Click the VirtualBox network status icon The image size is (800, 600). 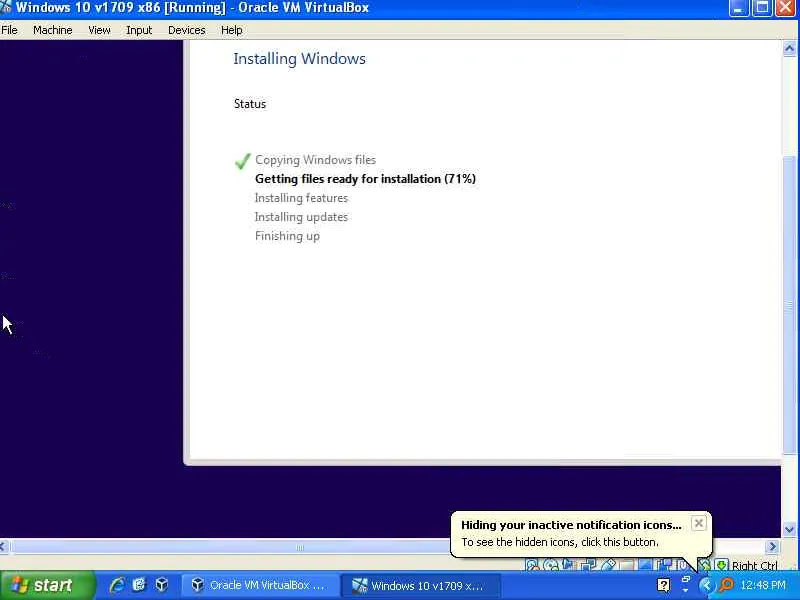click(588, 565)
